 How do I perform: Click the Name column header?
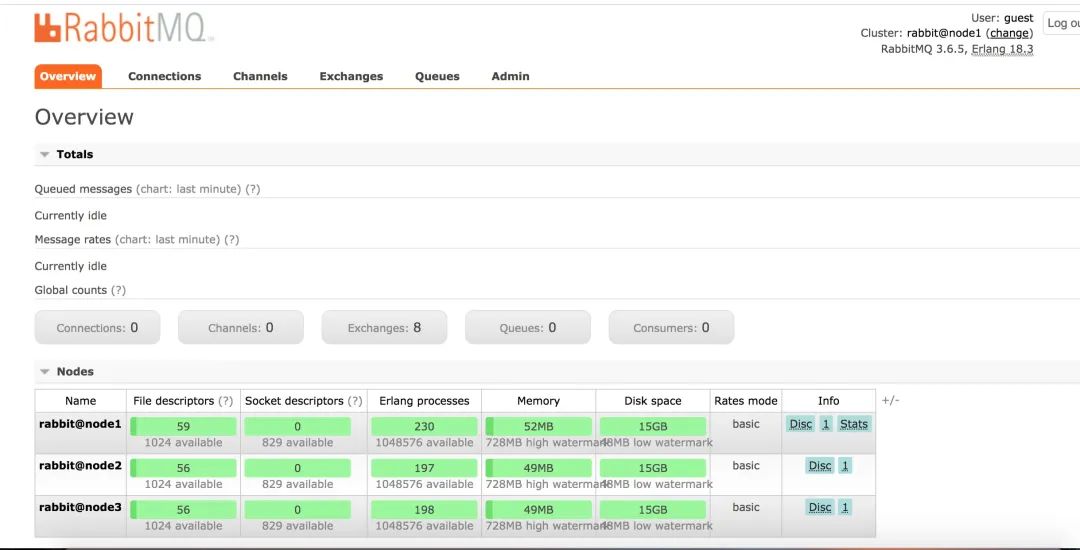[x=81, y=401]
